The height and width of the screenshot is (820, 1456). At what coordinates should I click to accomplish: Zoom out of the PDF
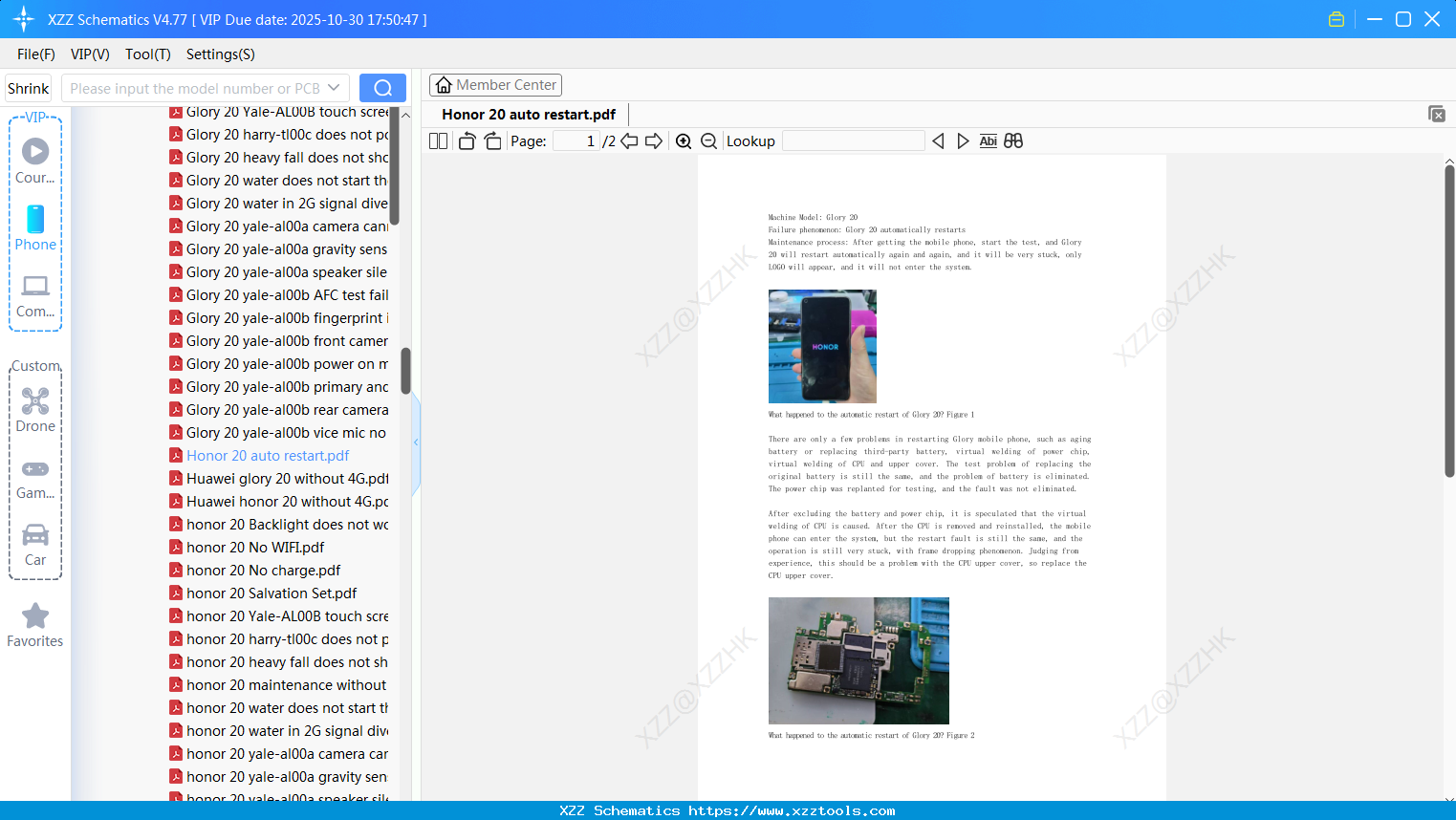[709, 140]
